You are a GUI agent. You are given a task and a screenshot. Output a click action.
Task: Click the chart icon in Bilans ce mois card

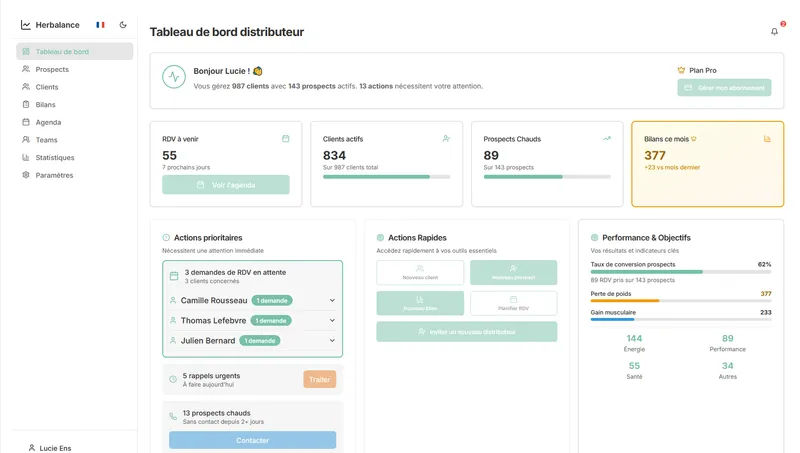point(767,139)
